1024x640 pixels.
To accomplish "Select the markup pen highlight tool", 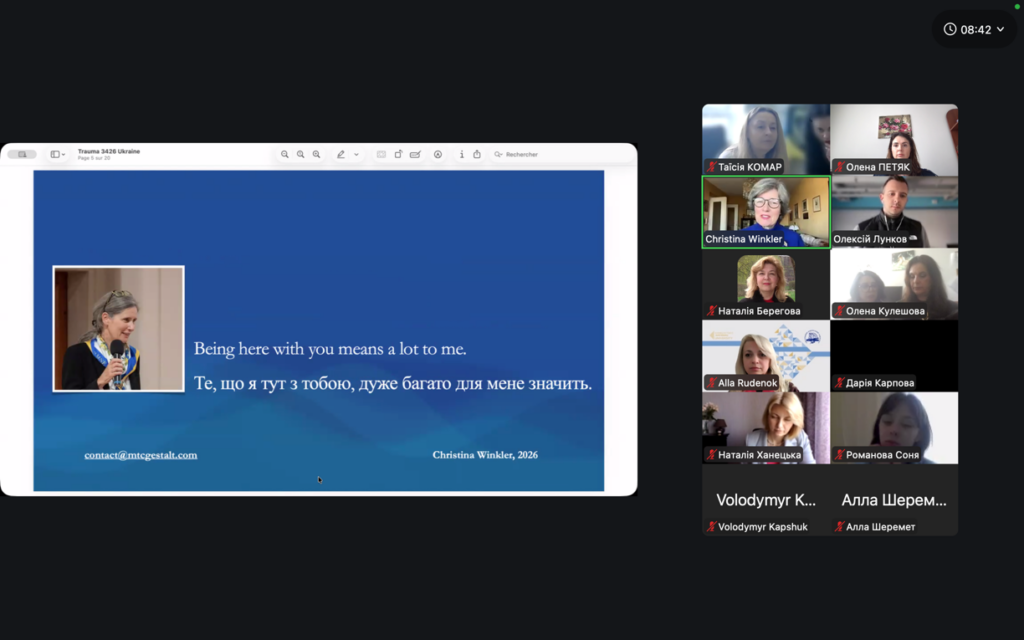I will 341,155.
